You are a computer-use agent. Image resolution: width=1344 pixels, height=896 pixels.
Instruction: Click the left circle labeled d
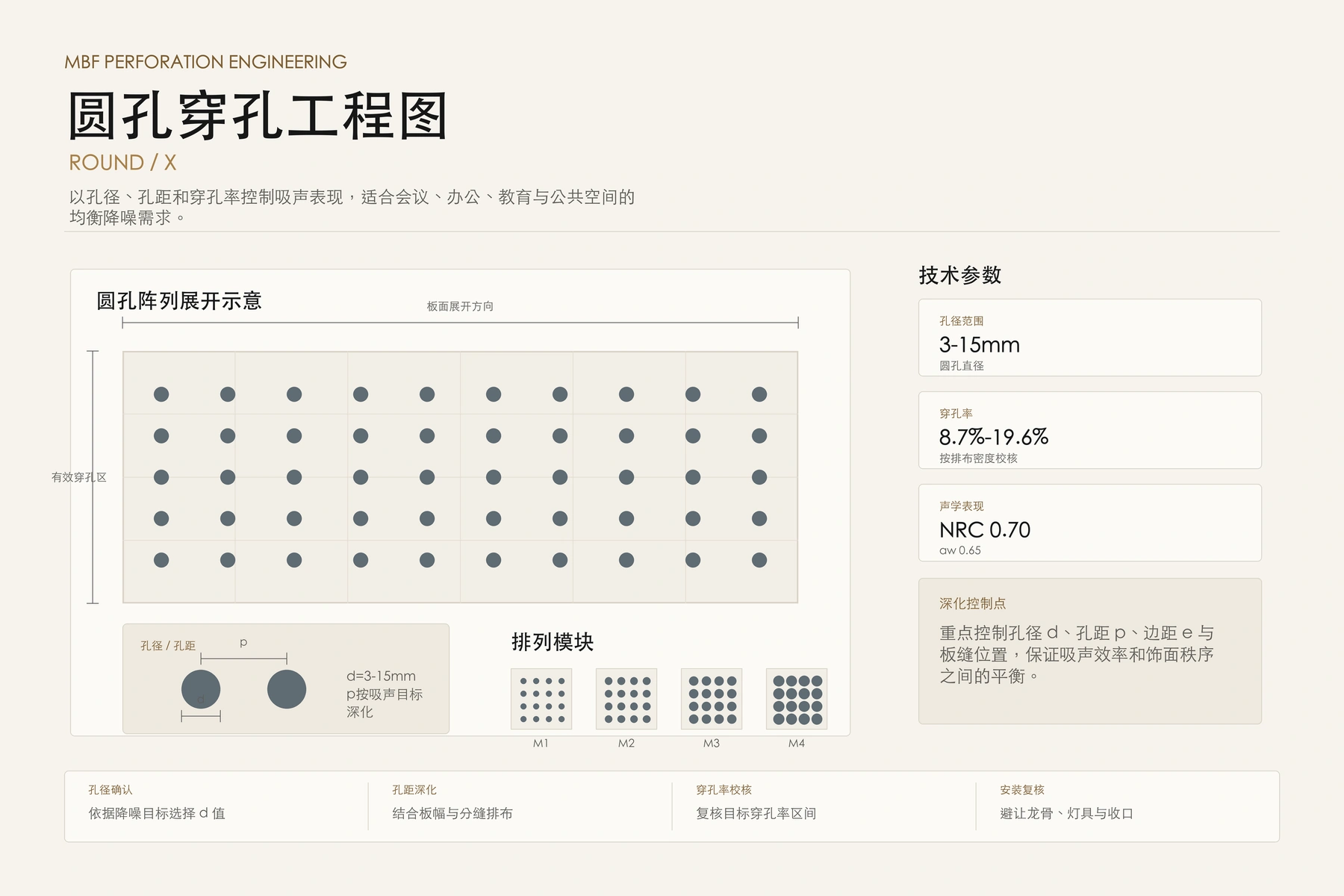(201, 689)
